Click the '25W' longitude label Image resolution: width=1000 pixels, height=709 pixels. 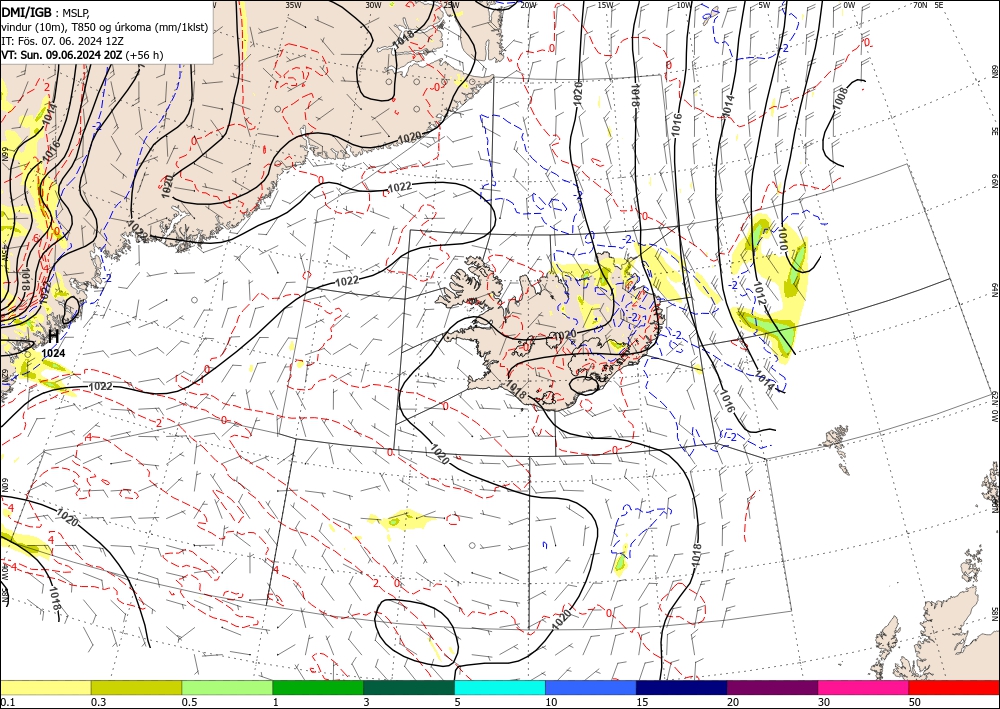tap(450, 5)
